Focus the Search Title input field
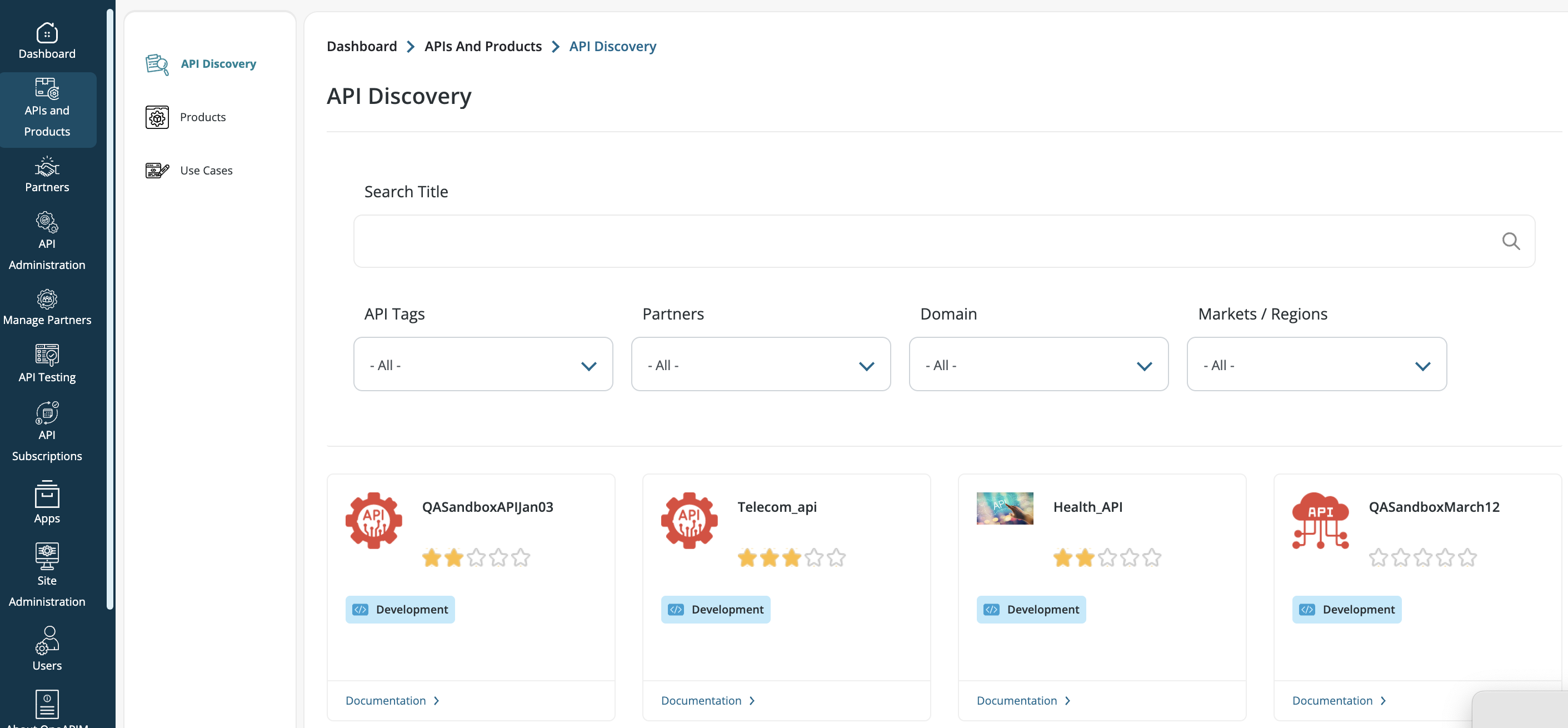Screen dimensions: 1568x728 [x=944, y=241]
